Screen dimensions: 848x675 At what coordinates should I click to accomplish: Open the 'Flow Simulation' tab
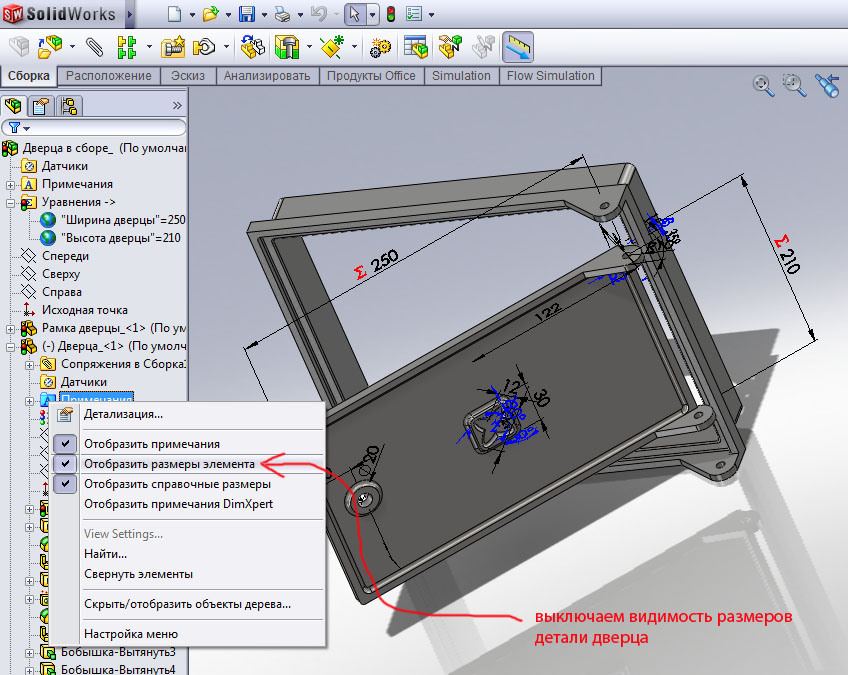(x=550, y=76)
